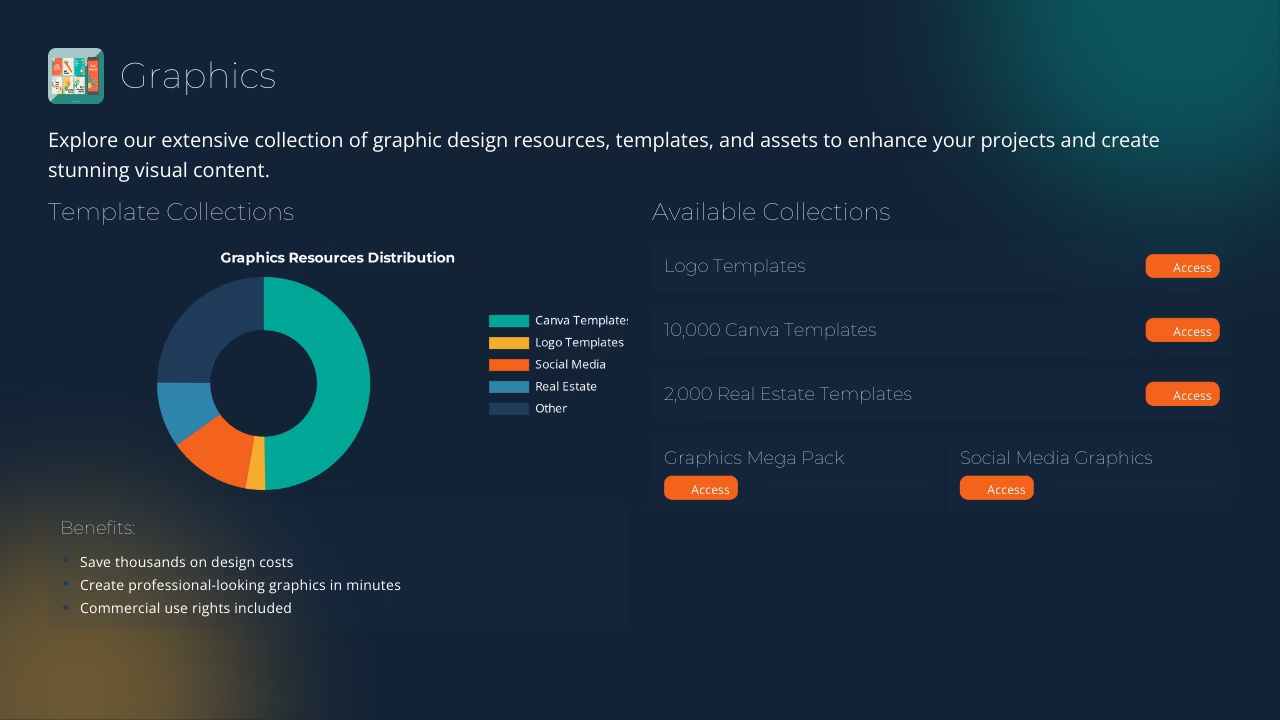
Task: Toggle Social Media orange legend swatch
Action: tap(508, 365)
